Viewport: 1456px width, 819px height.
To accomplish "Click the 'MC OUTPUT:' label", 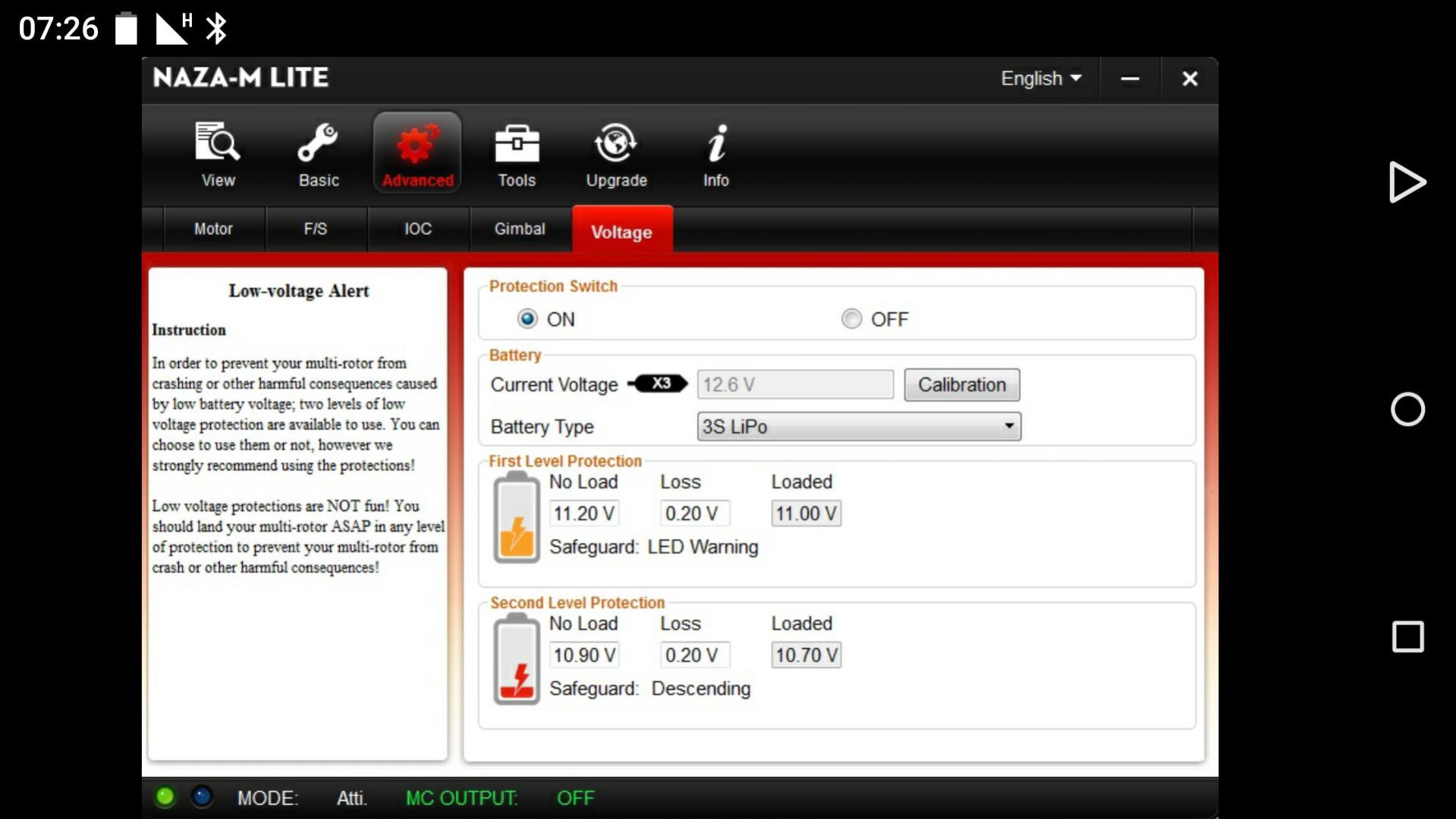I will pyautogui.click(x=461, y=798).
